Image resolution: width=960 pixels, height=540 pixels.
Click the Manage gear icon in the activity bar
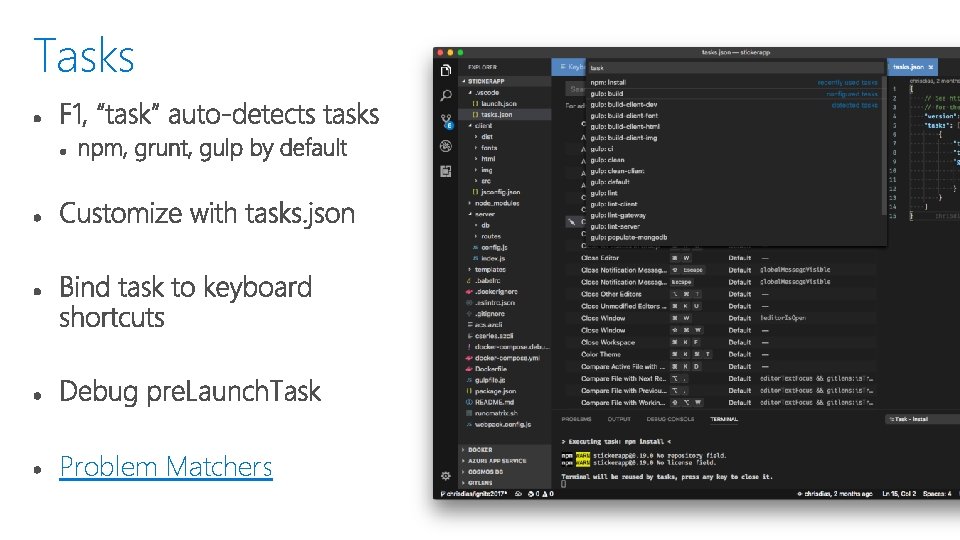point(446,476)
